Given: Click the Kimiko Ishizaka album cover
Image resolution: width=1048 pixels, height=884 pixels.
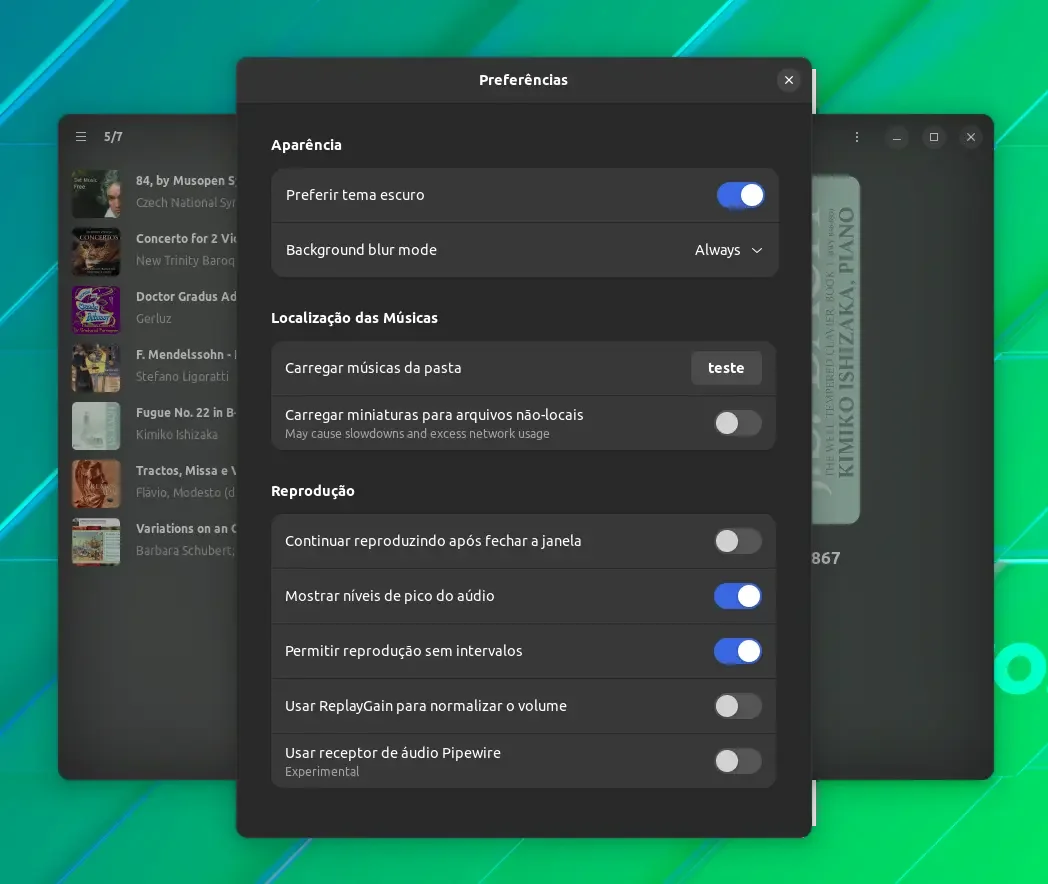Looking at the screenshot, I should point(835,349).
